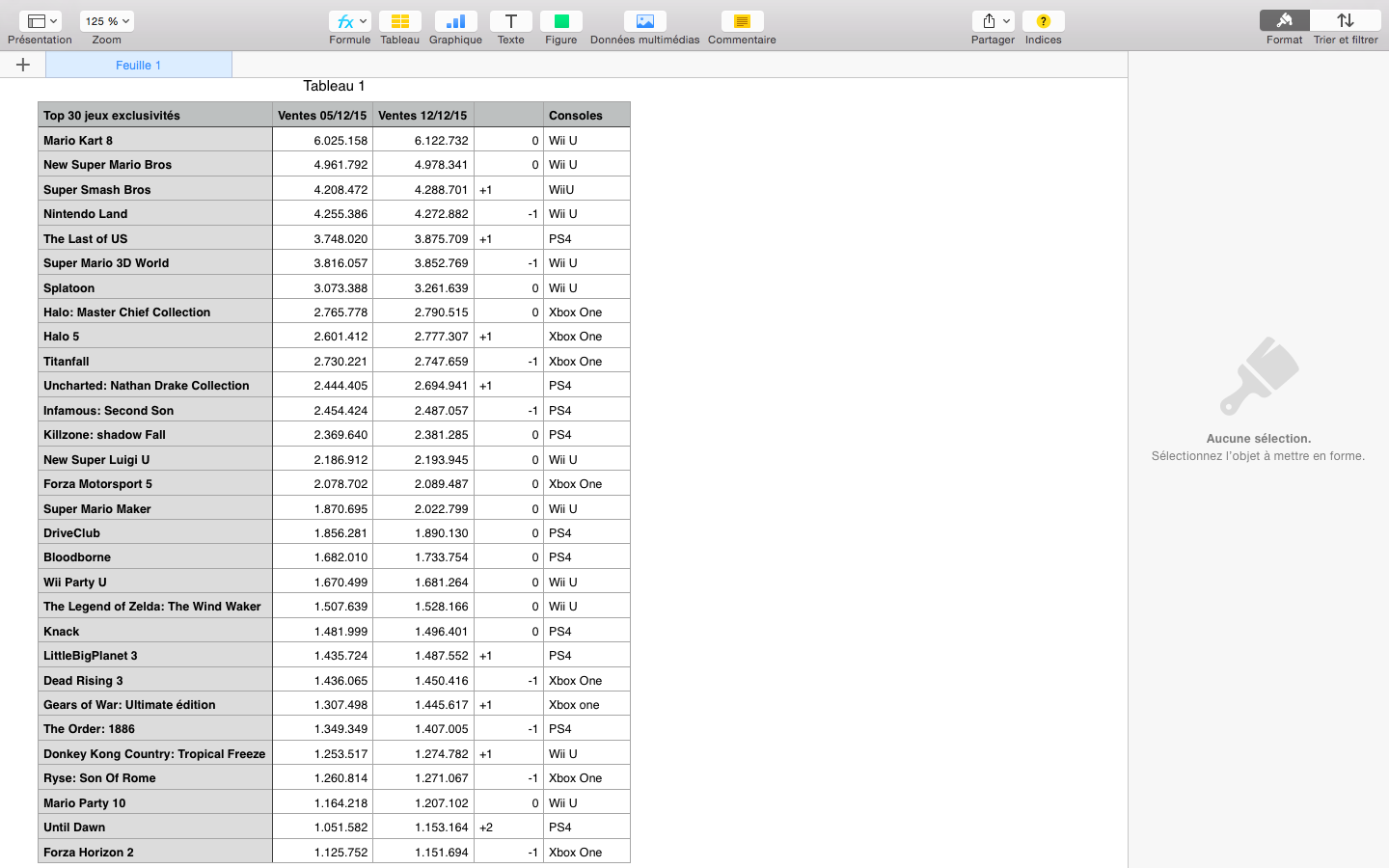Screen dimensions: 1389x868
Task: Select the Consoles column header
Action: pyautogui.click(x=586, y=115)
